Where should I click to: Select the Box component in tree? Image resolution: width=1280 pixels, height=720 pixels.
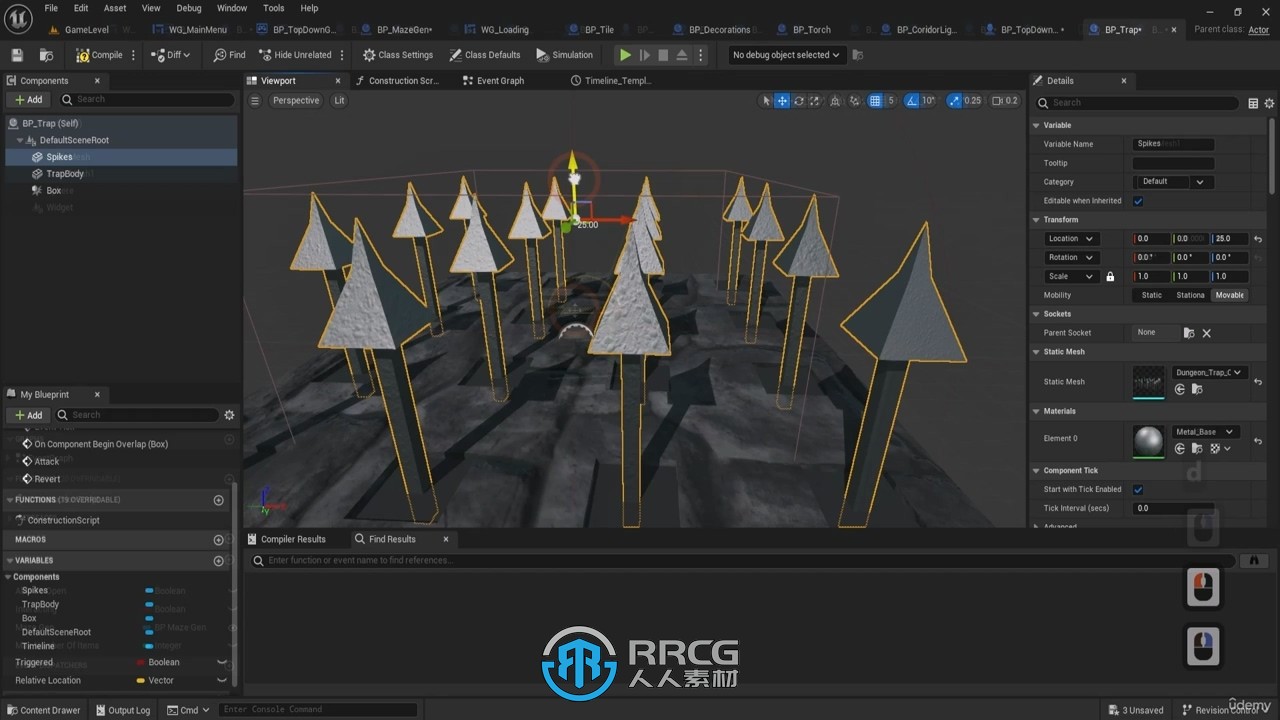tap(120, 190)
